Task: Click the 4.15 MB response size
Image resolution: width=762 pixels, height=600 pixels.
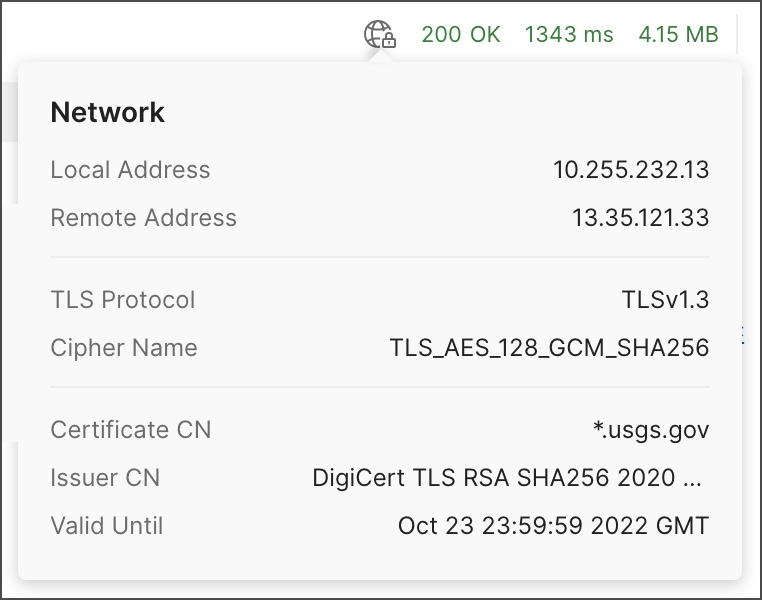Action: (x=678, y=34)
